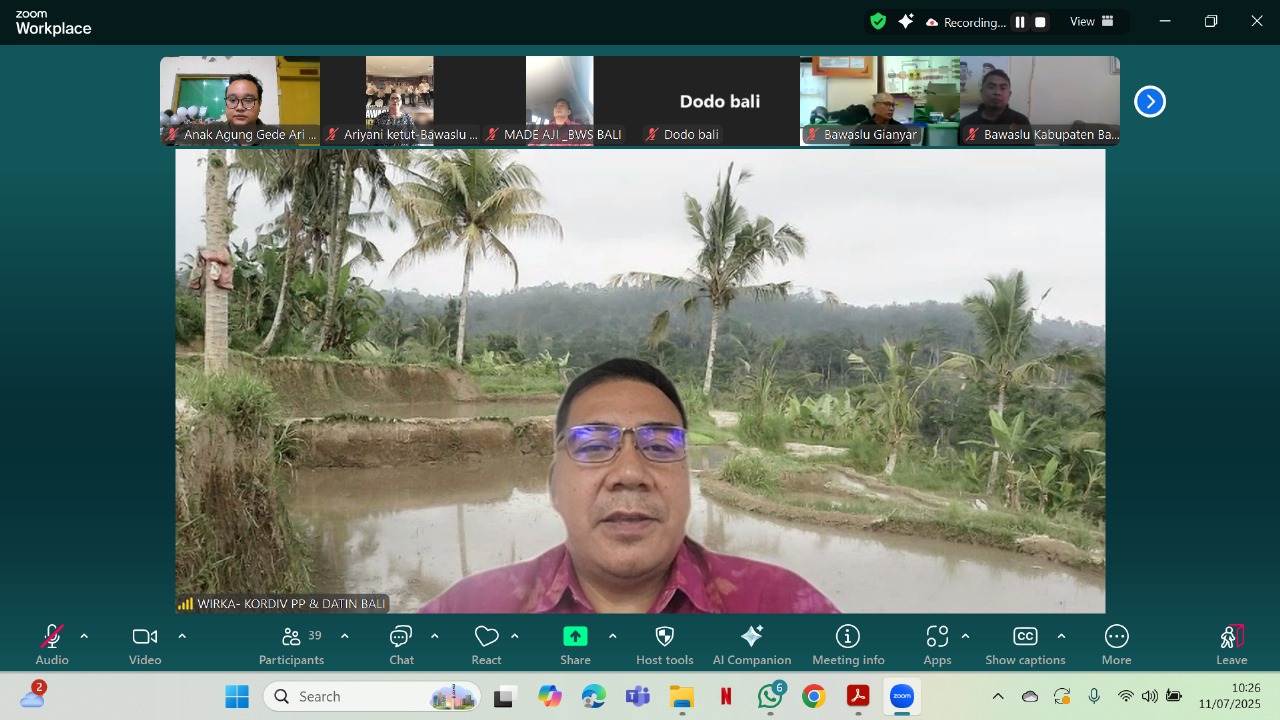Share your screen with the Share icon
This screenshot has height=720, width=1280.
(x=575, y=636)
